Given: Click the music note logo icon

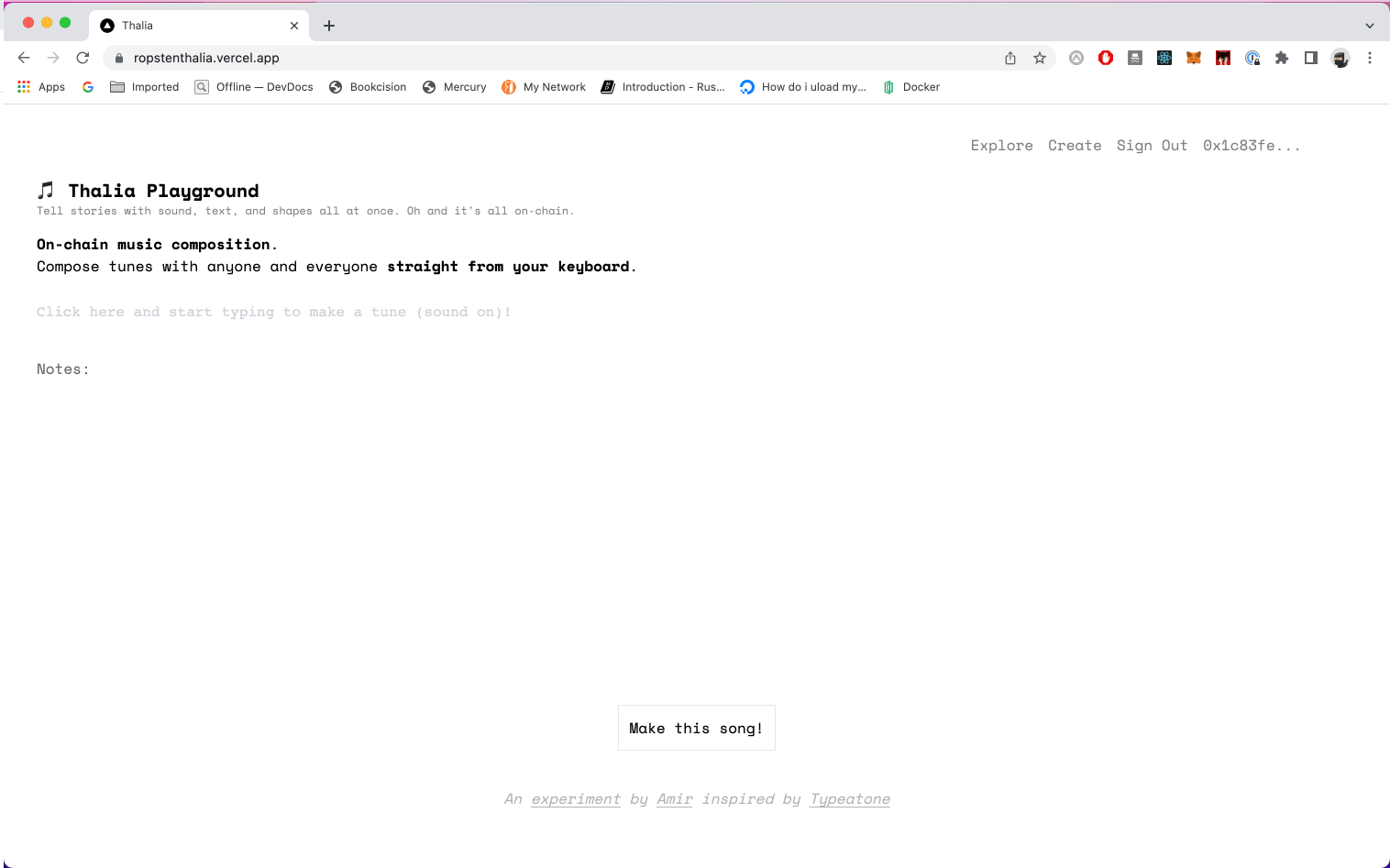Looking at the screenshot, I should point(46,191).
